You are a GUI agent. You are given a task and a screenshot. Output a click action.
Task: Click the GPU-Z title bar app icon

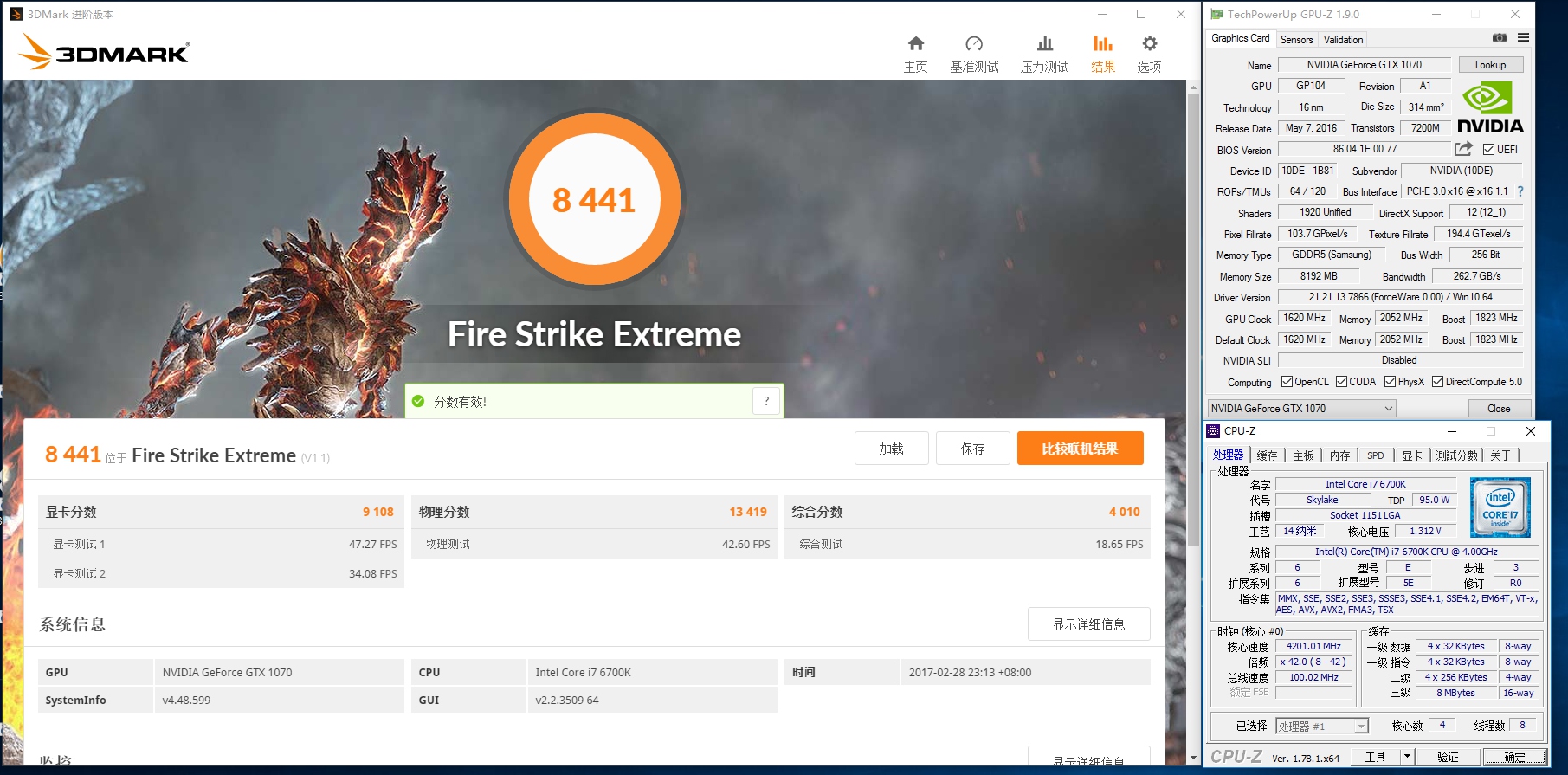point(1216,14)
